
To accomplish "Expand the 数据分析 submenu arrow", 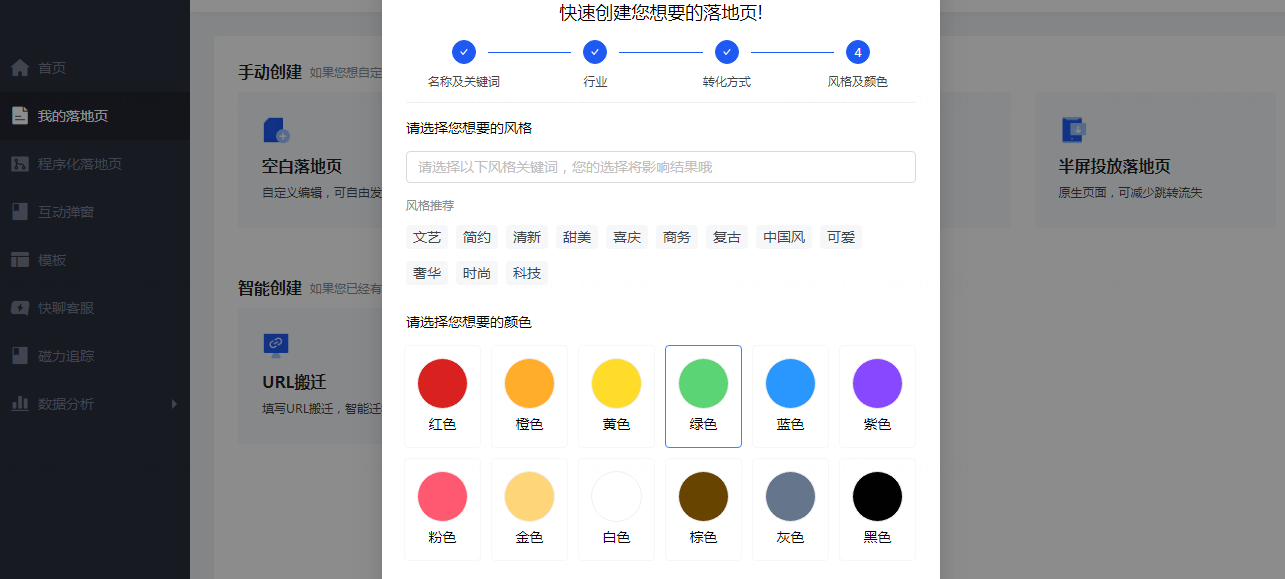I will click(x=174, y=403).
